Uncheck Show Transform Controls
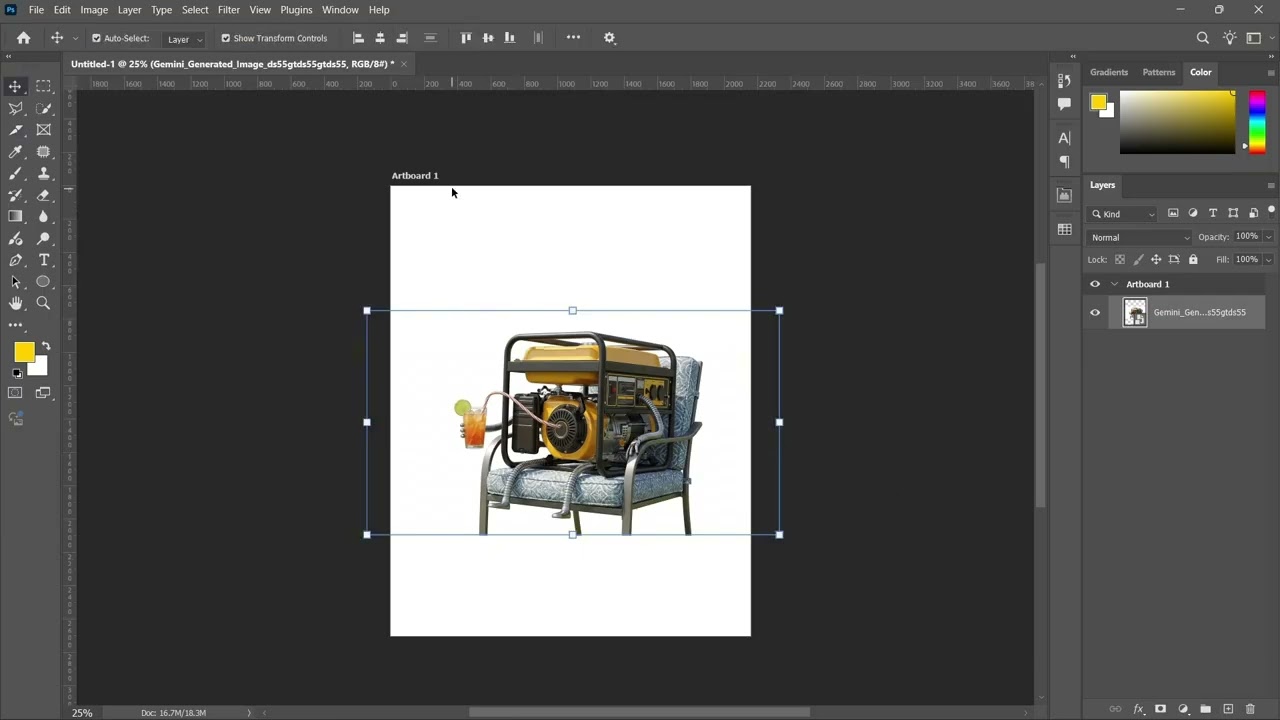1280x720 pixels. point(225,38)
